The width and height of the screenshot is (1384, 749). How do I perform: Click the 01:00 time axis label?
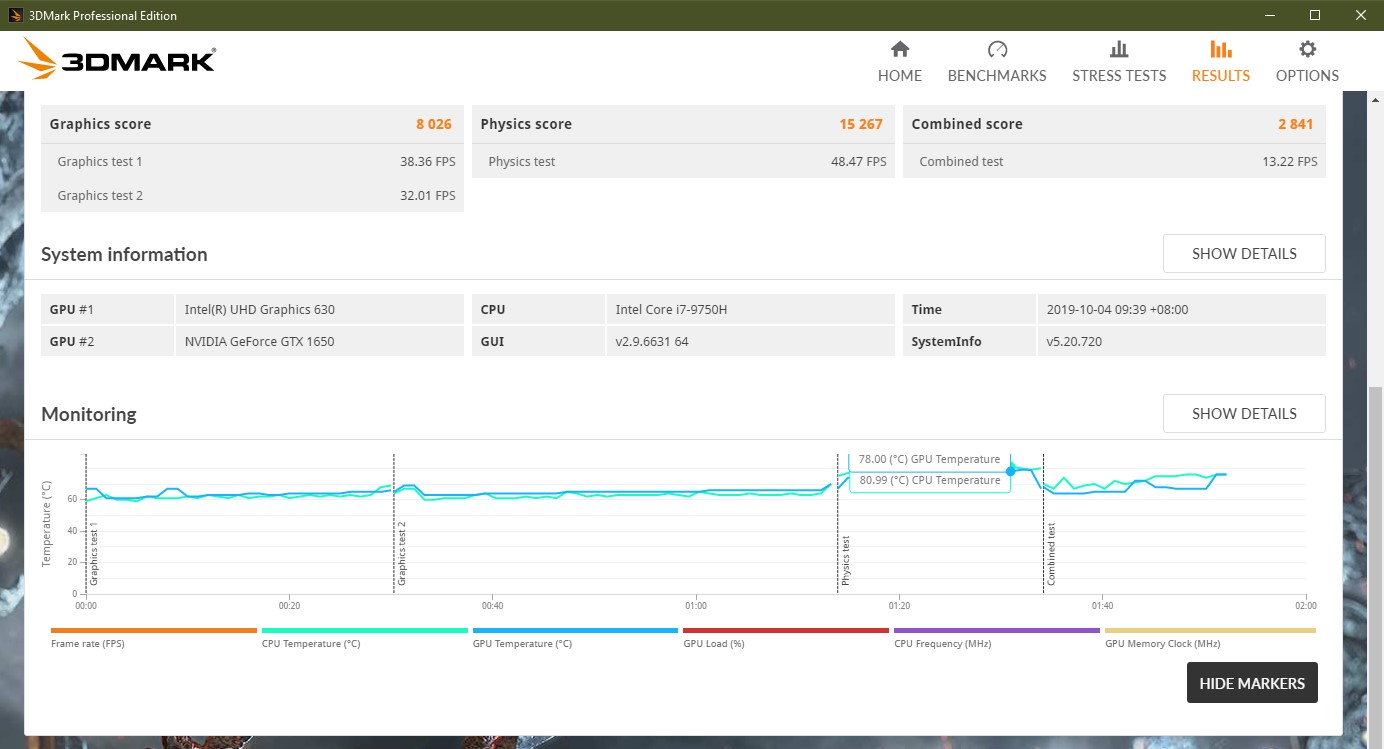coord(695,606)
